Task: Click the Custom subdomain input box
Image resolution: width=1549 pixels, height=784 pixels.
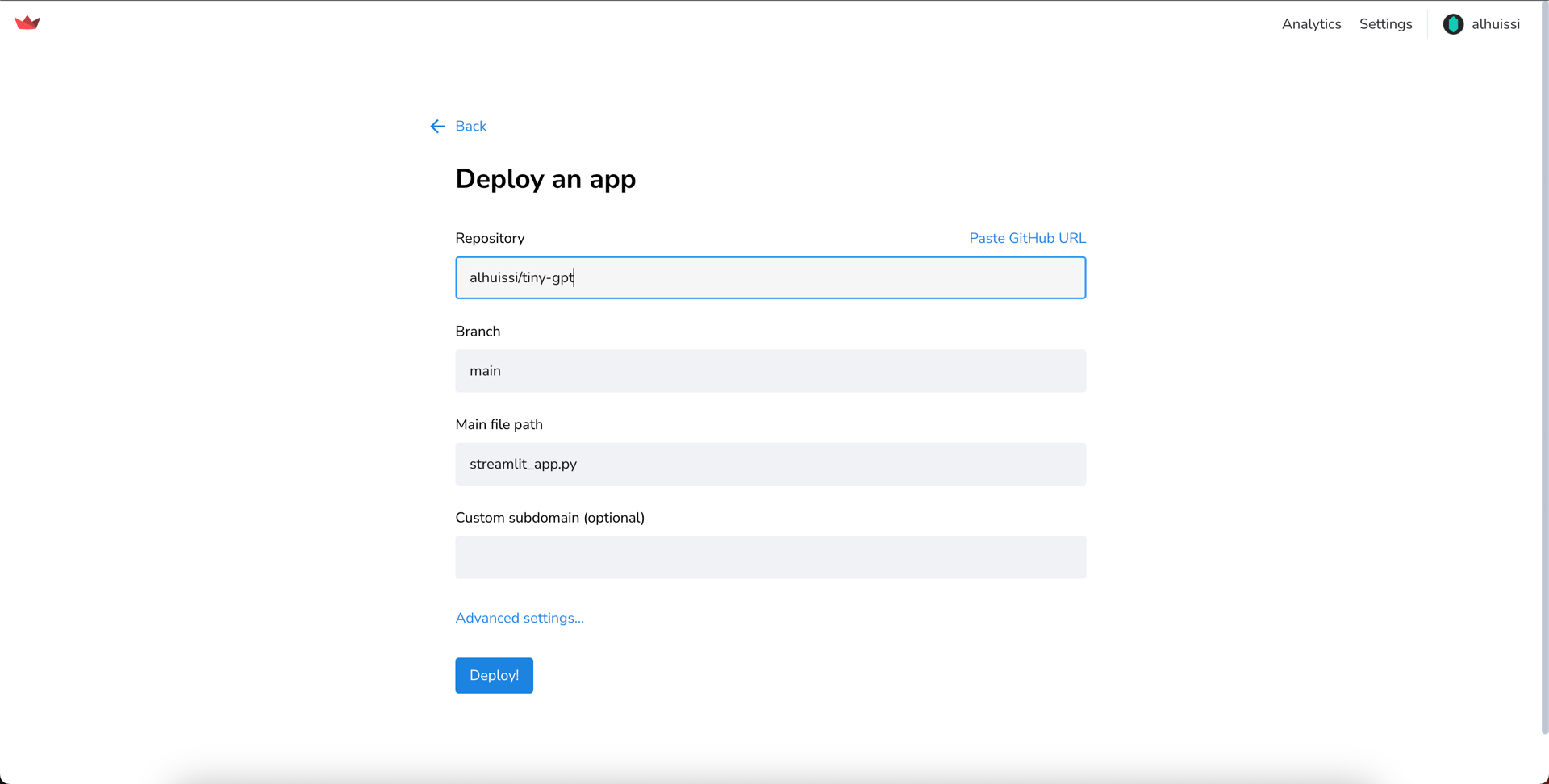Action: point(770,557)
